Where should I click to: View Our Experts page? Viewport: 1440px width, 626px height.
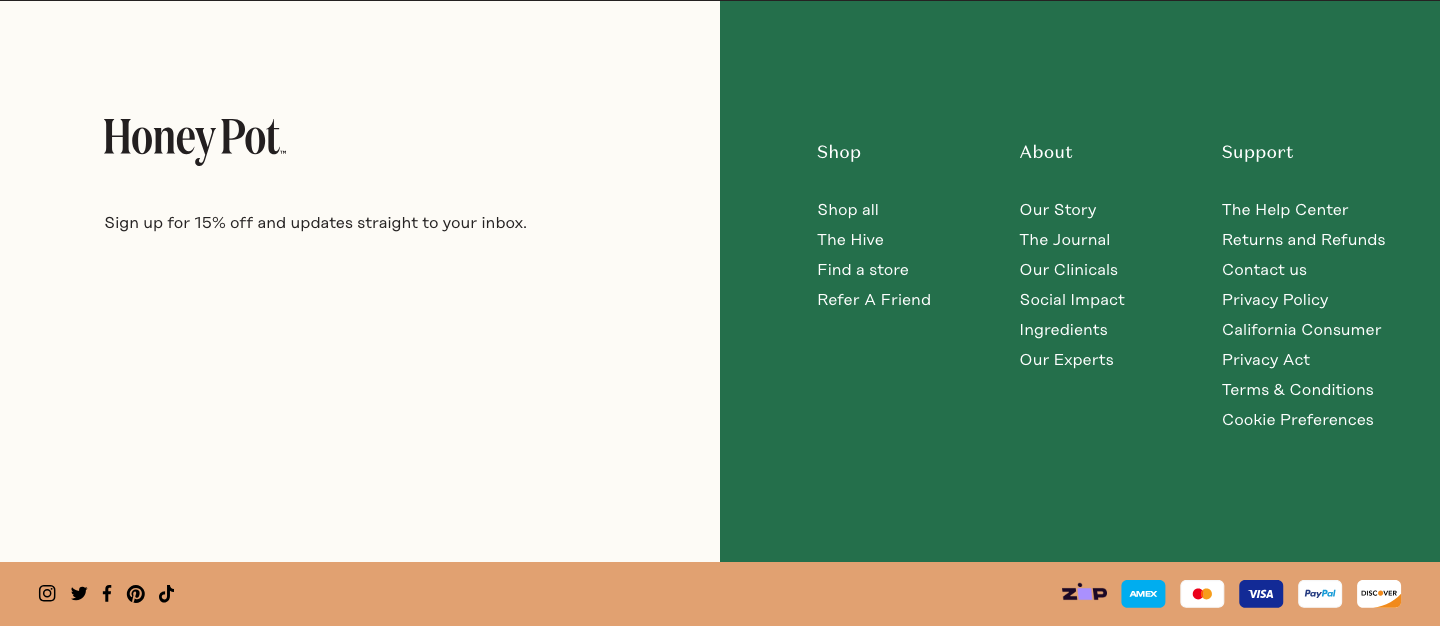(1066, 360)
